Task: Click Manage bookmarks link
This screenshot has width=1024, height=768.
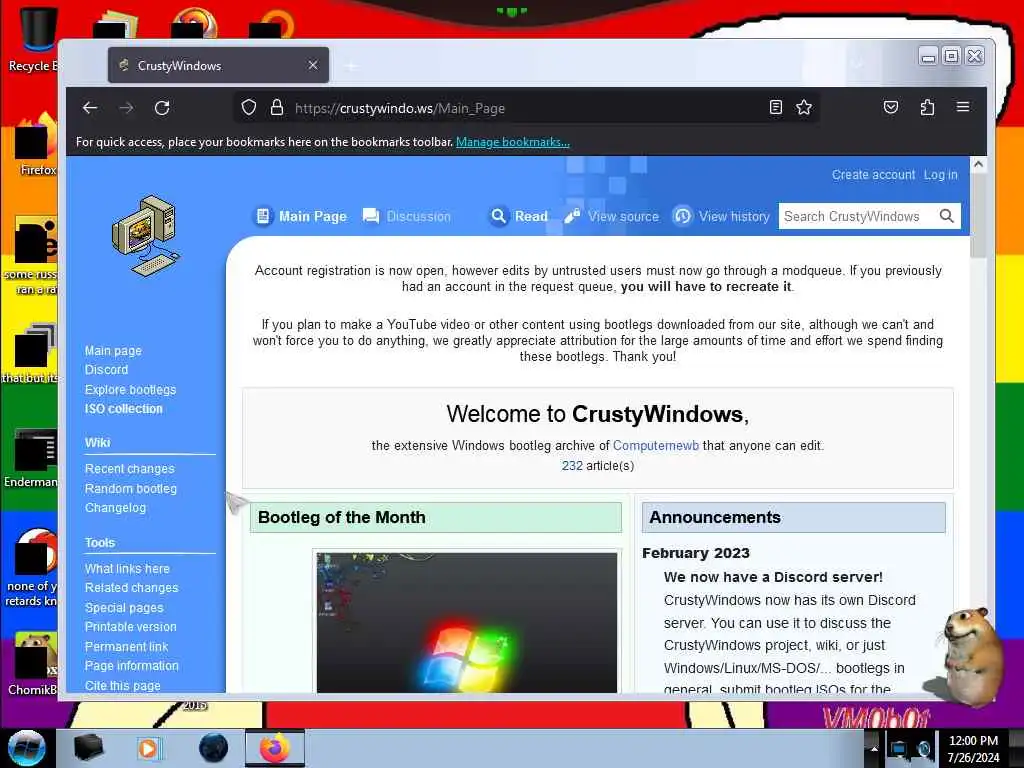Action: [513, 142]
